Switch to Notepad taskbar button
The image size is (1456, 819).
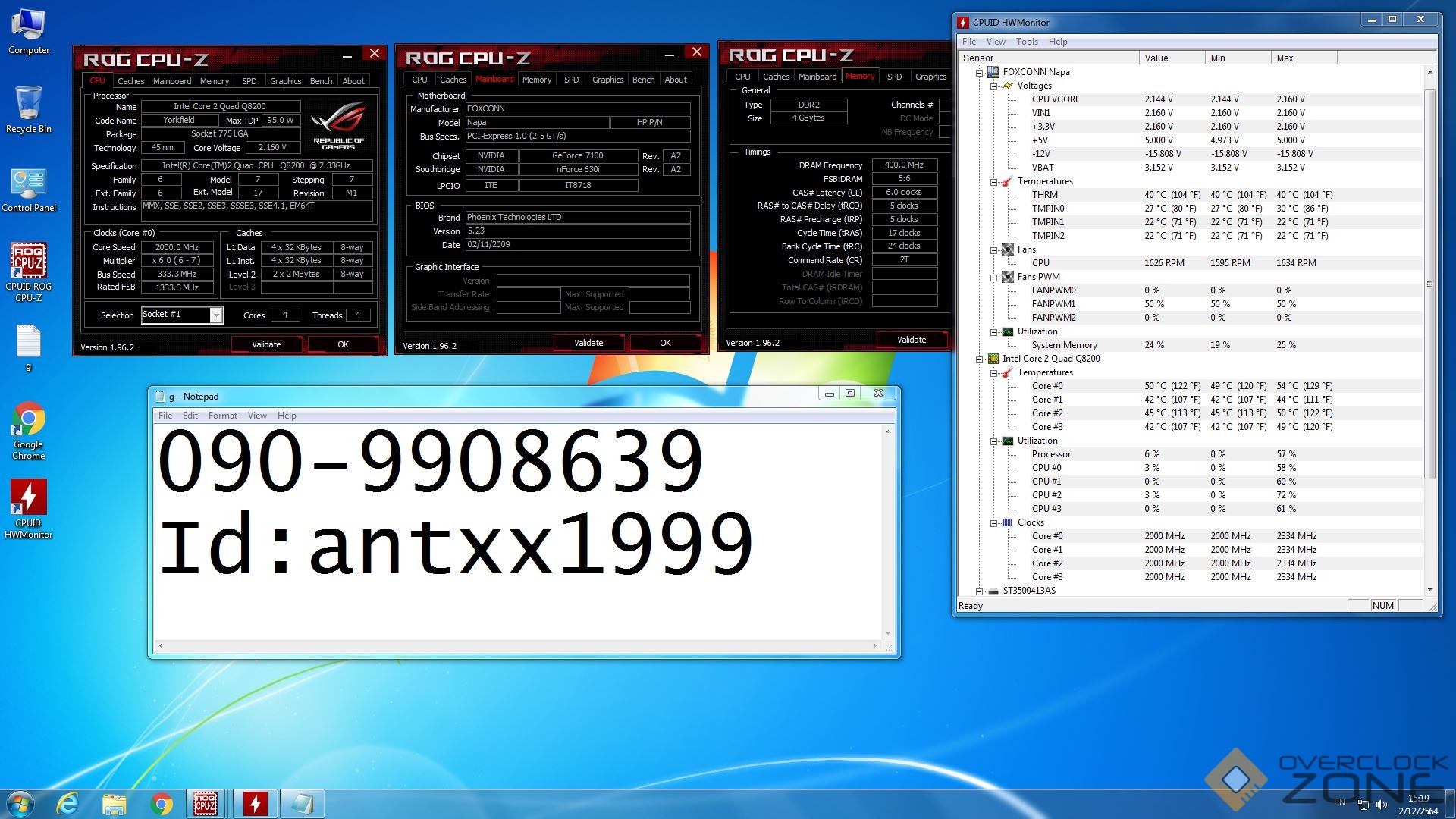302,804
